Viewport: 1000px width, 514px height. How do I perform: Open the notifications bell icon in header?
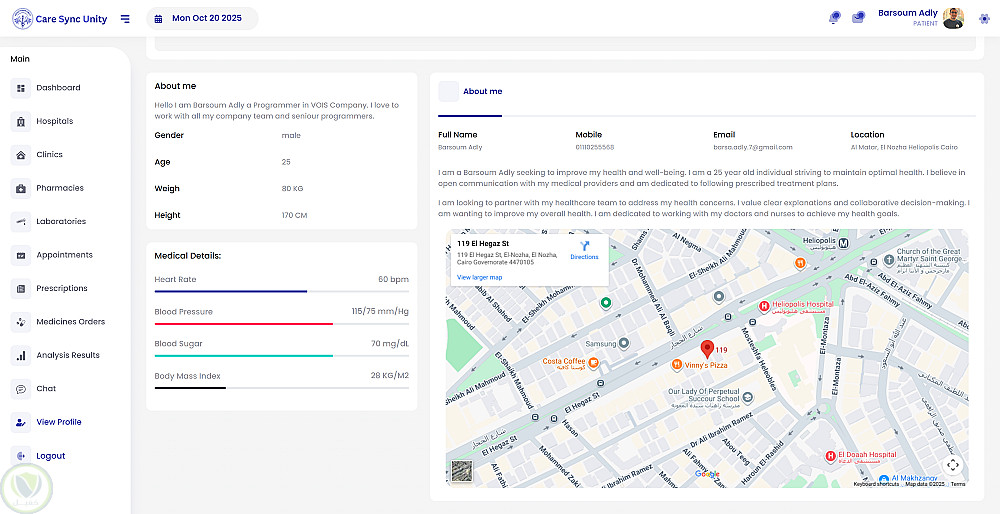pos(835,18)
